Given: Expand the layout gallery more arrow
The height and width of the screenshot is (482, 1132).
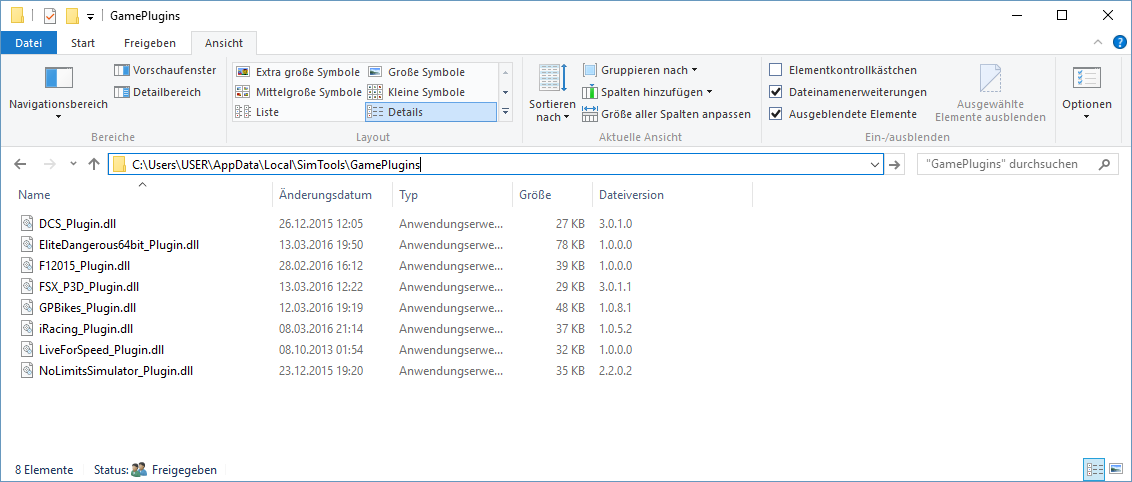Looking at the screenshot, I should (505, 112).
